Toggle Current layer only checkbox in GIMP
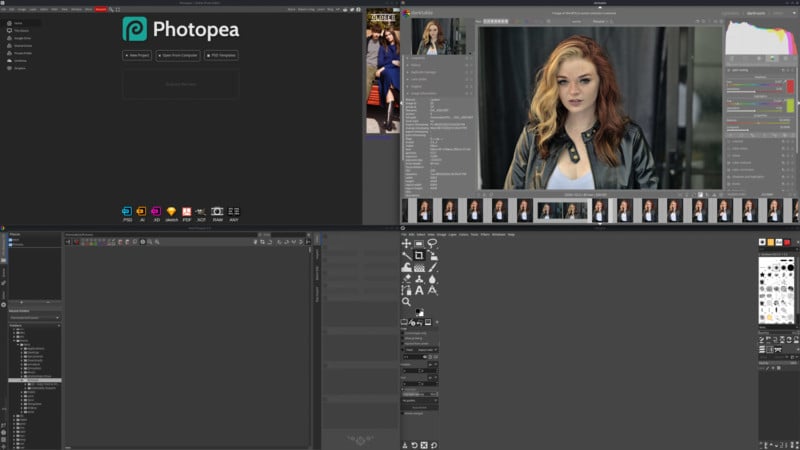Viewport: 800px width, 450px height. click(x=404, y=333)
